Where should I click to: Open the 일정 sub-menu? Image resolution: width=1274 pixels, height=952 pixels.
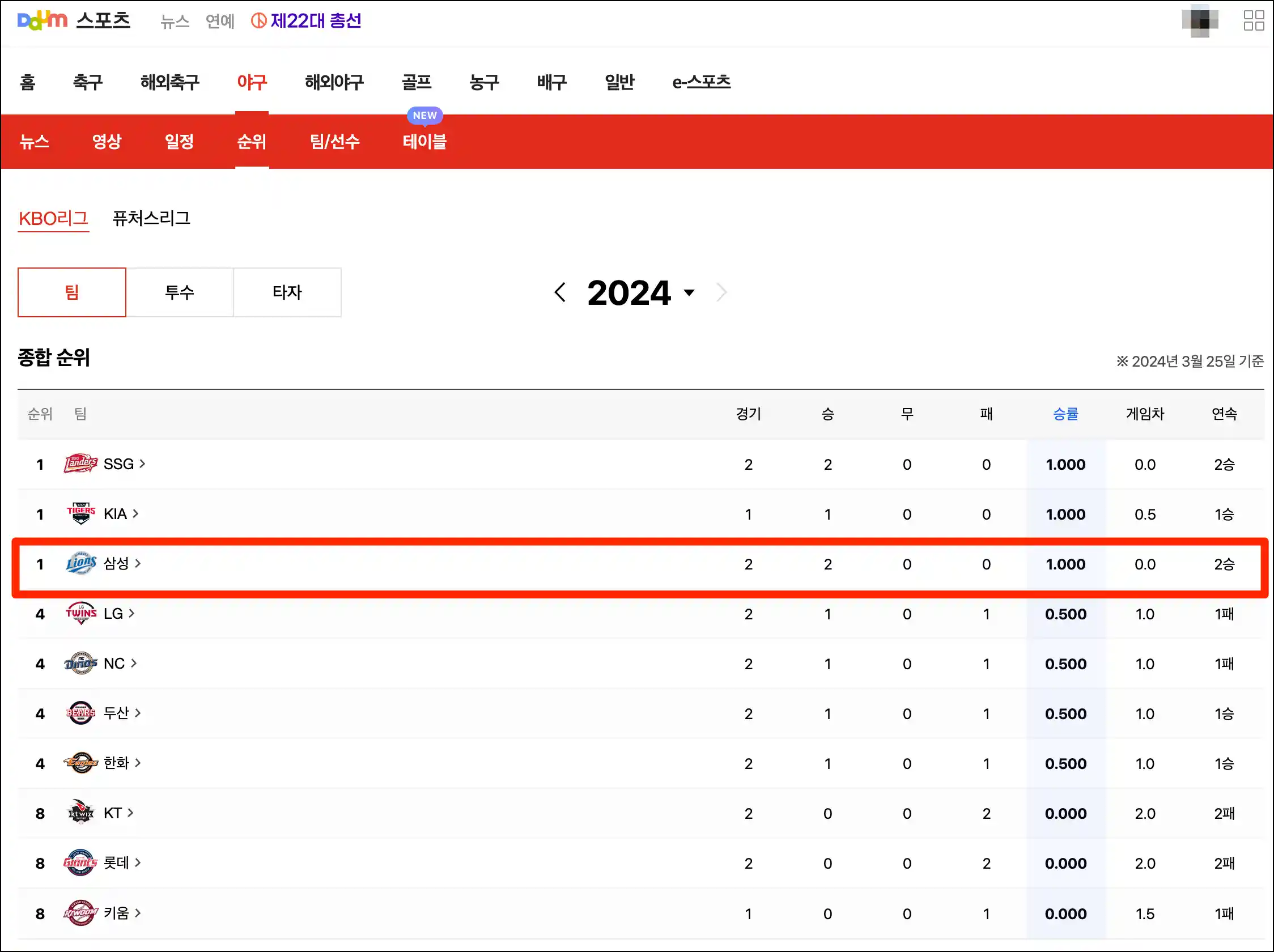tap(180, 141)
